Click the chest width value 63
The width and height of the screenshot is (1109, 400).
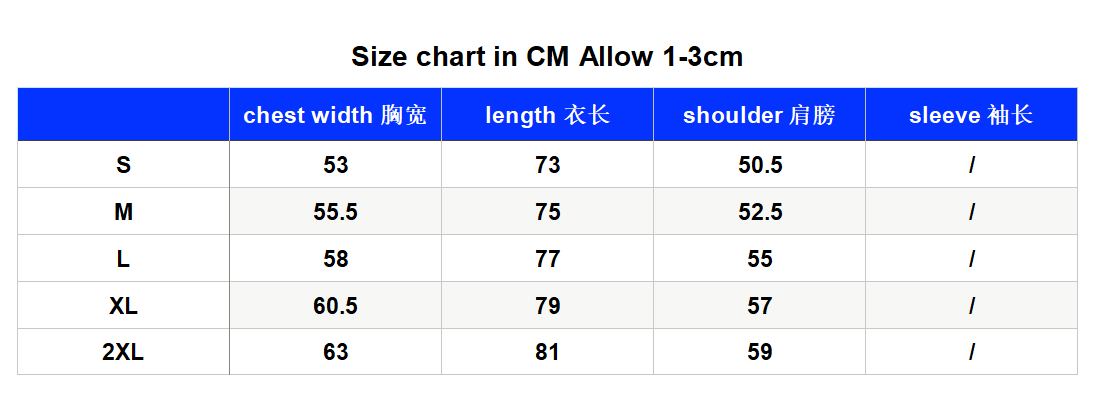coord(335,352)
